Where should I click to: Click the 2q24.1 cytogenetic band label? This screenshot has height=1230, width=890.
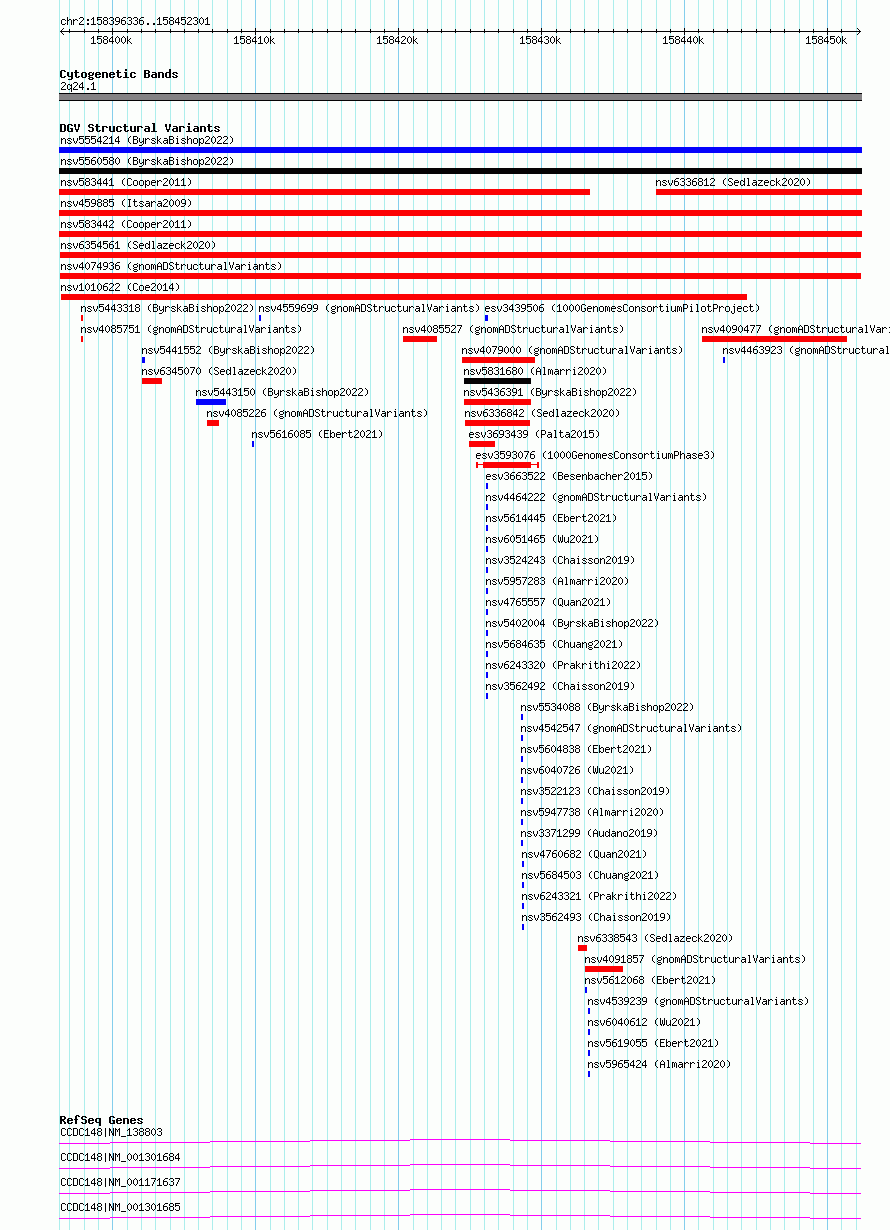[x=78, y=86]
